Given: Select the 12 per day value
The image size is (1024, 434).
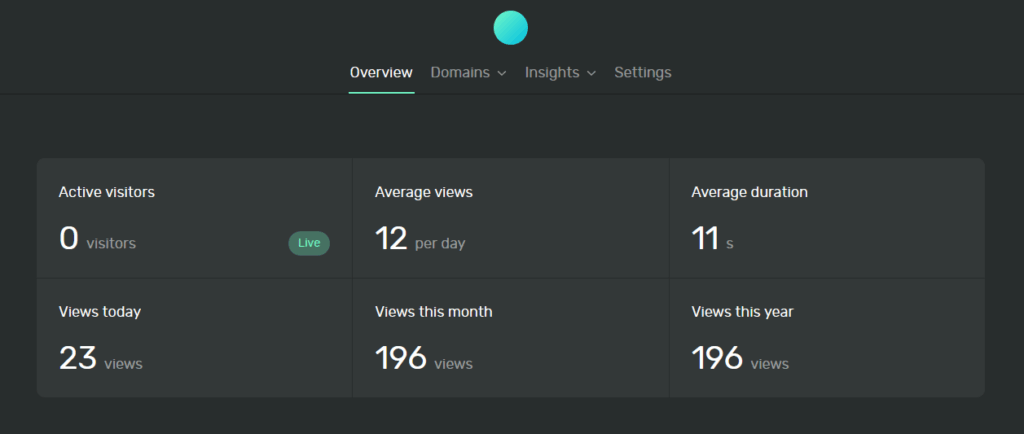Looking at the screenshot, I should point(390,239).
